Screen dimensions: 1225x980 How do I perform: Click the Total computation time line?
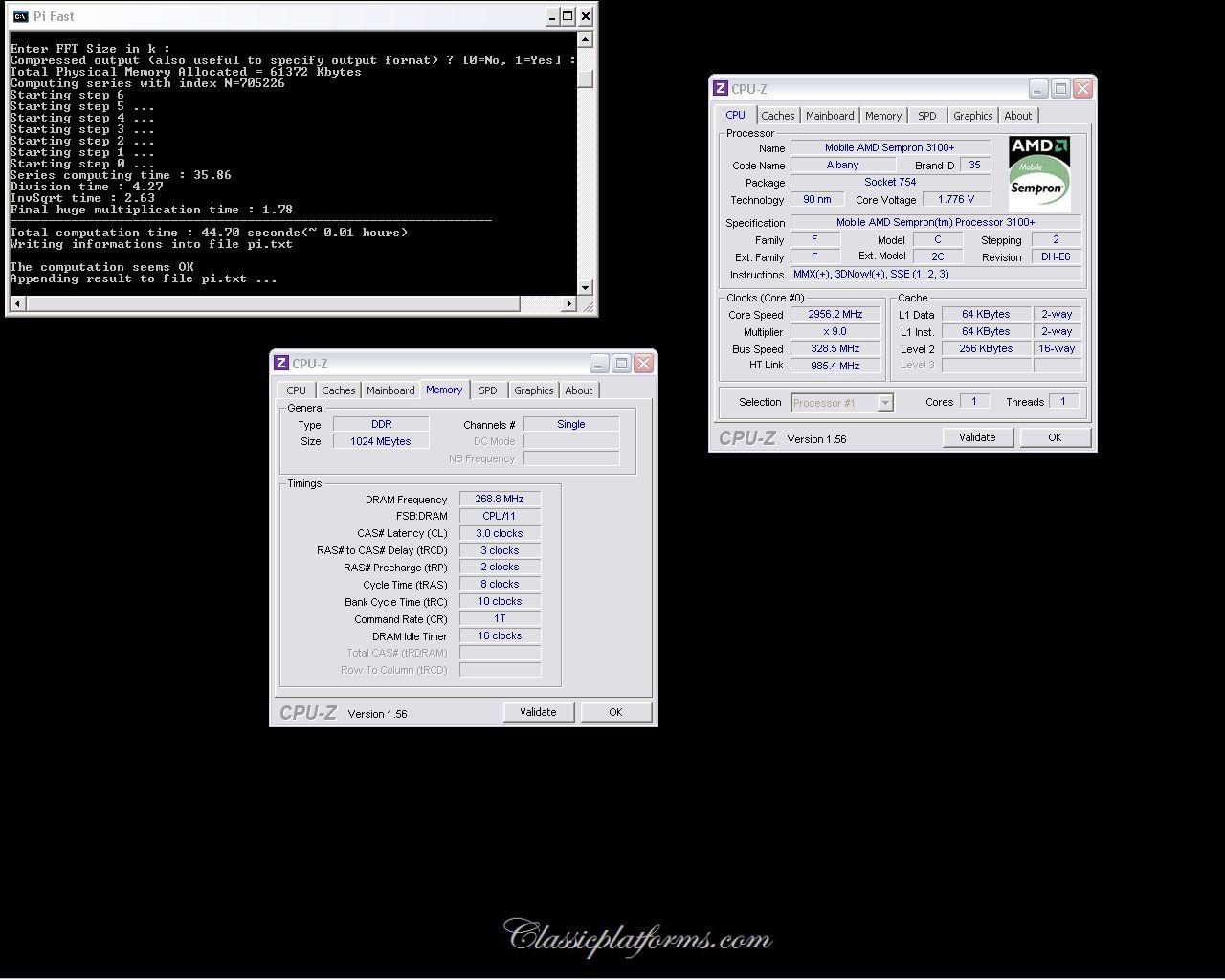click(209, 233)
